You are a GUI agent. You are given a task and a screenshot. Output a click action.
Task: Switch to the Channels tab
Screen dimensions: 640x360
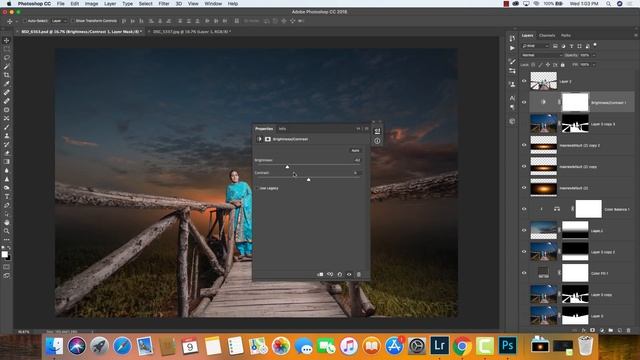pos(547,36)
